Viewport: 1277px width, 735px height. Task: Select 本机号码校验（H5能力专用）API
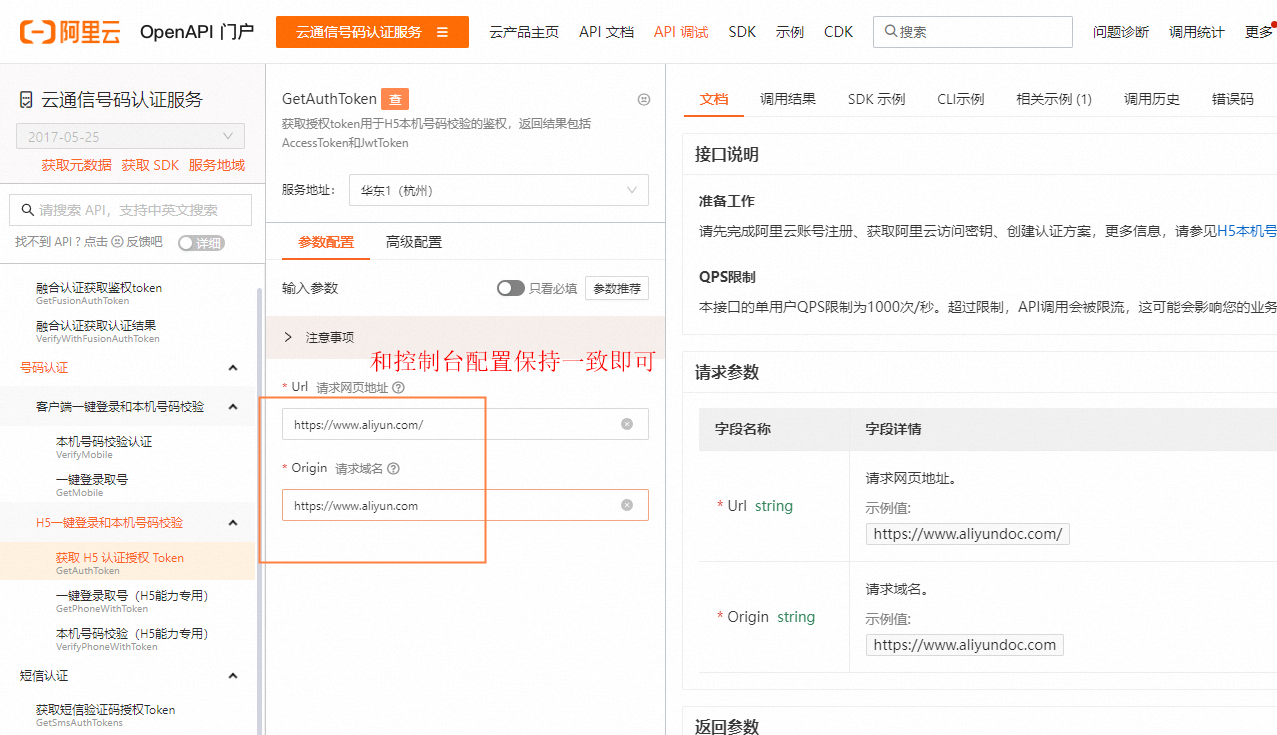pyautogui.click(x=132, y=639)
